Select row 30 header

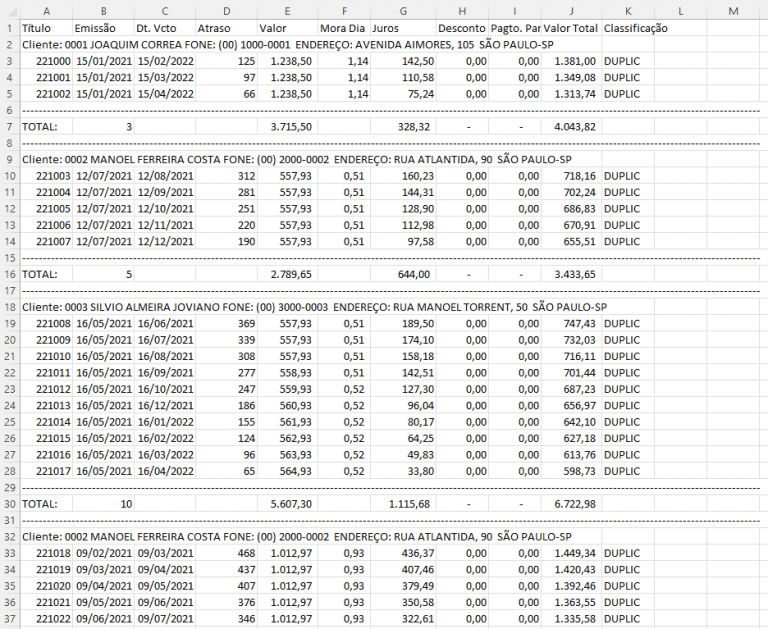pos(9,504)
